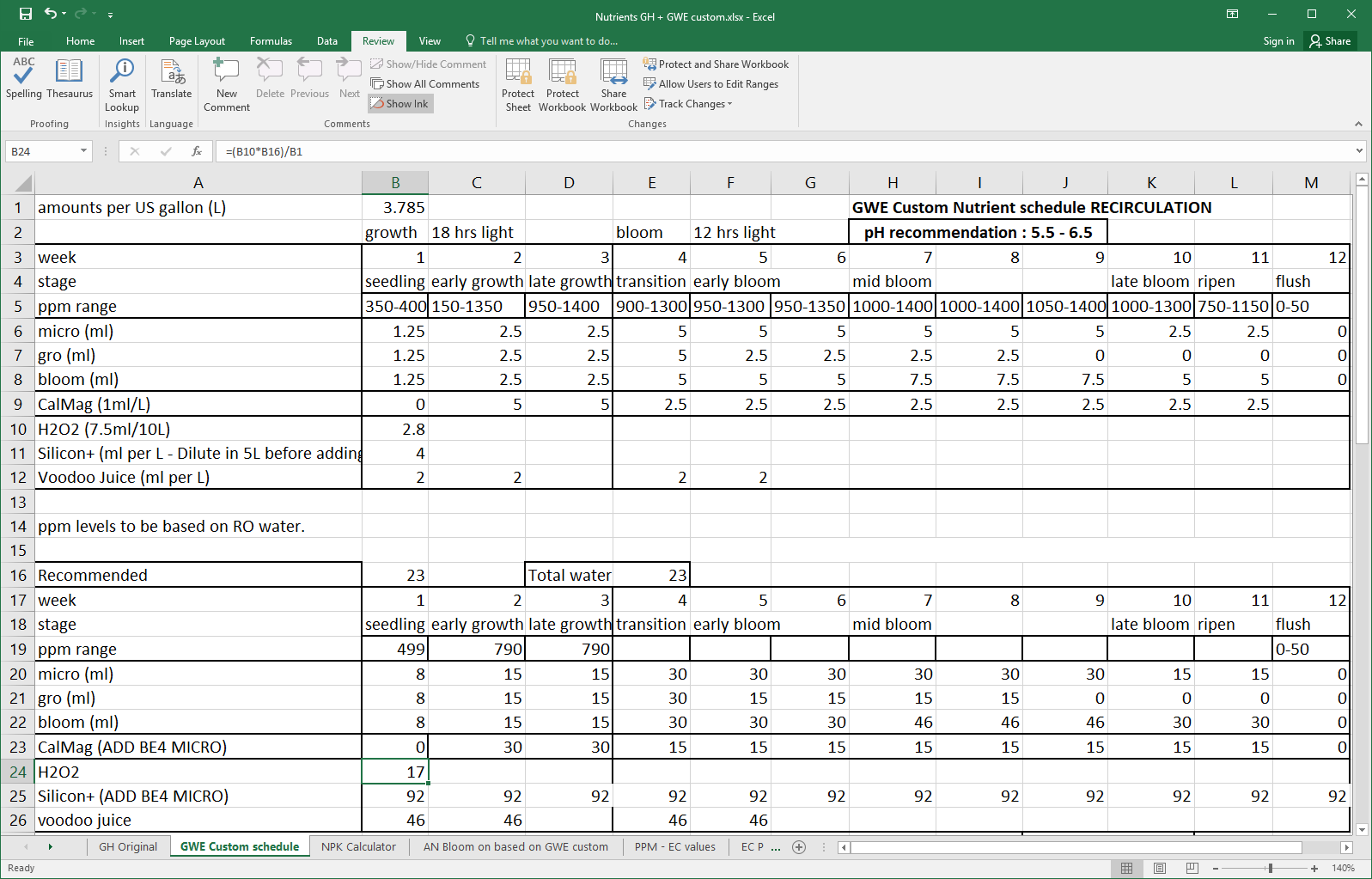Click the vertical scrollbar thumb

1362,315
